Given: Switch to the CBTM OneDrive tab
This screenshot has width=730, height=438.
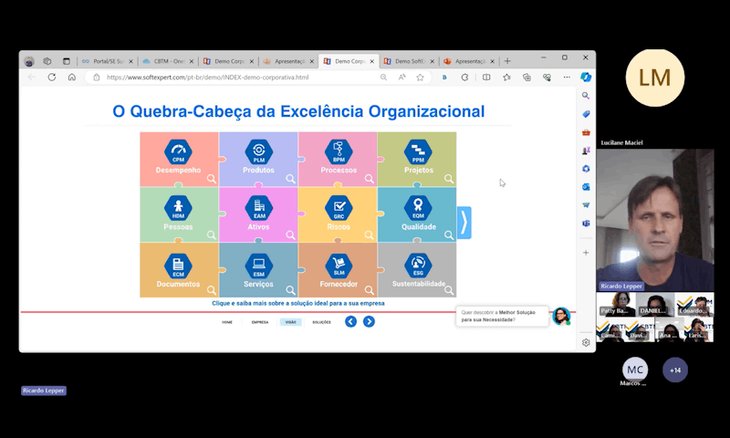Looking at the screenshot, I should click(x=168, y=61).
